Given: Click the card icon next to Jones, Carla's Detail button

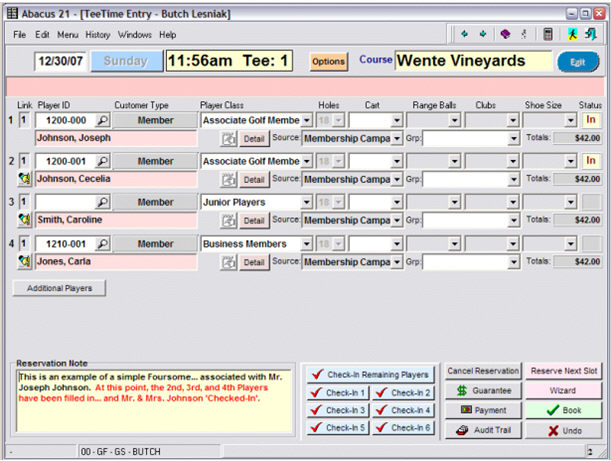Looking at the screenshot, I should click(229, 262).
